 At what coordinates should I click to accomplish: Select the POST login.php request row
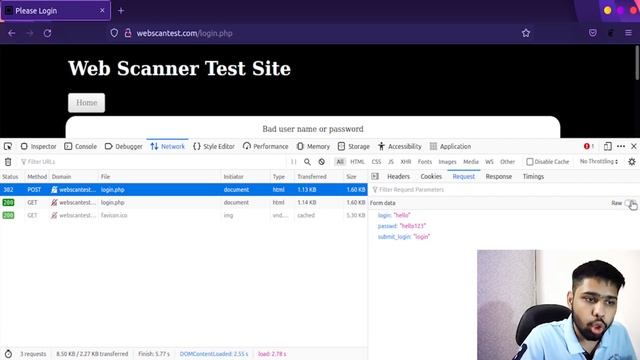[x=184, y=189]
